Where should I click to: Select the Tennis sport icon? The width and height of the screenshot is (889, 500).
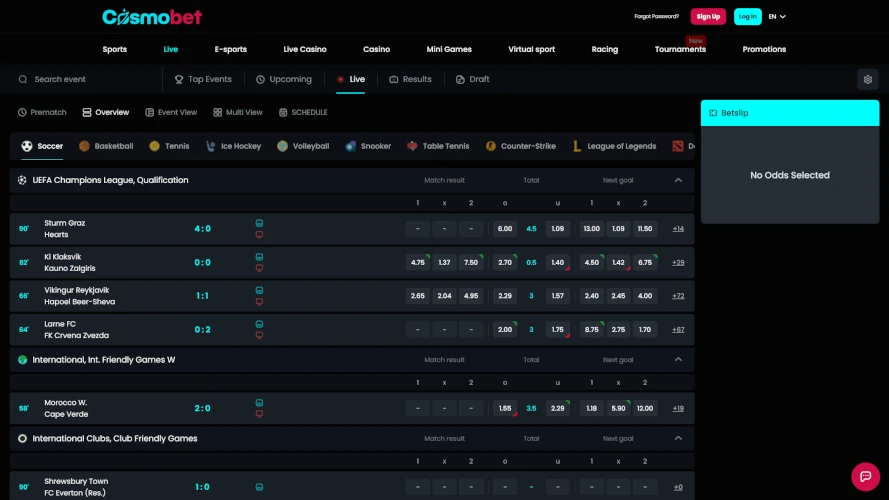(154, 146)
